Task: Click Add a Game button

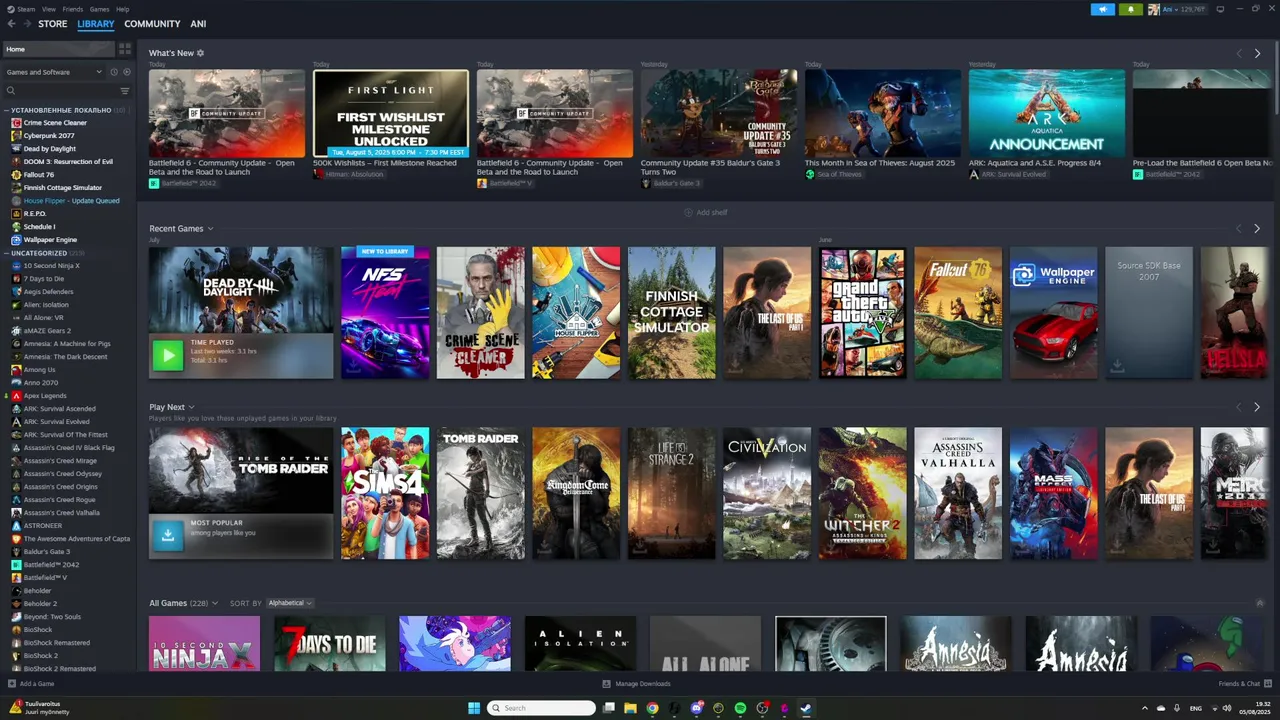Action: tap(31, 684)
